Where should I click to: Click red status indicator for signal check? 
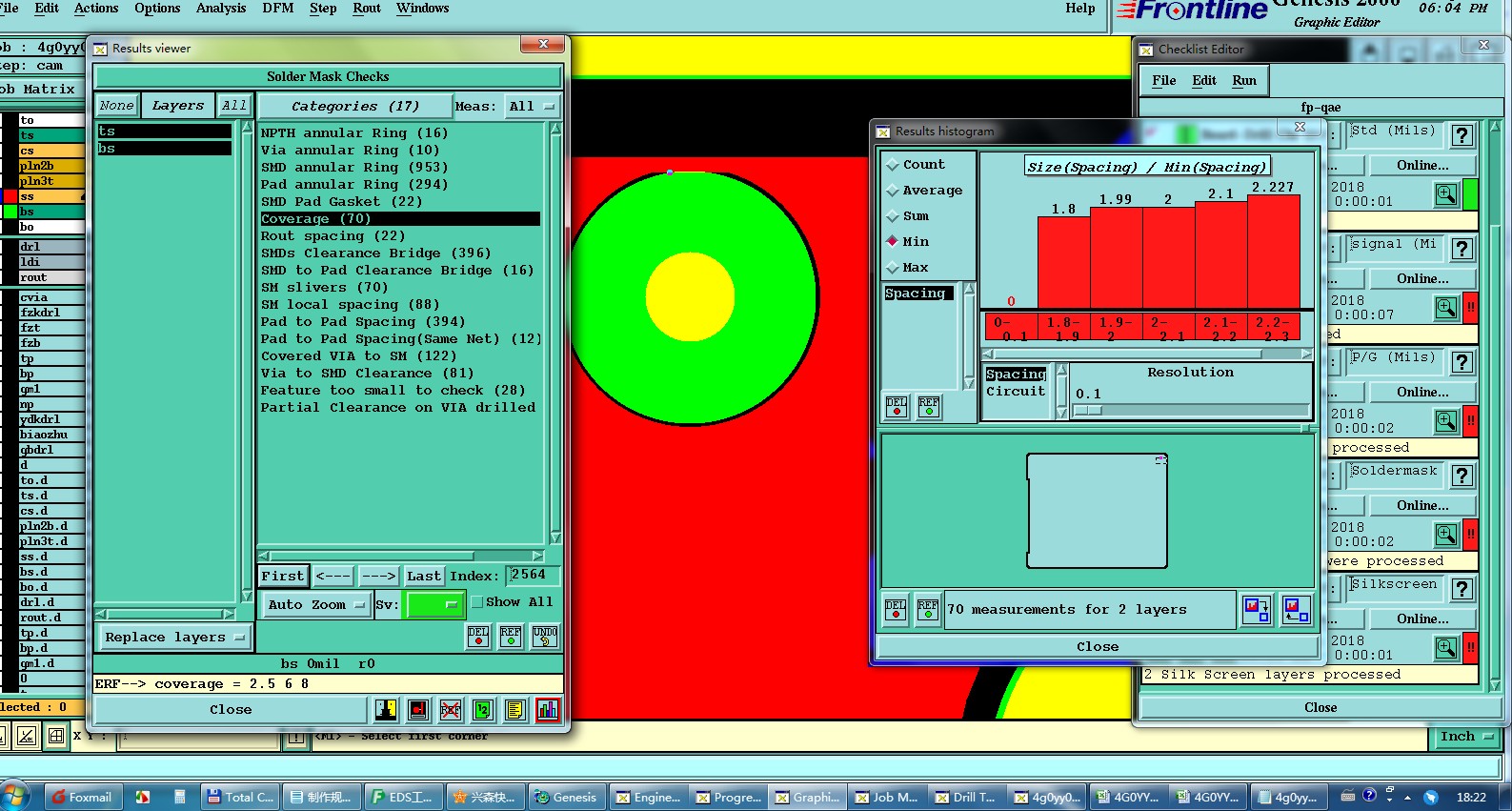coord(1471,308)
